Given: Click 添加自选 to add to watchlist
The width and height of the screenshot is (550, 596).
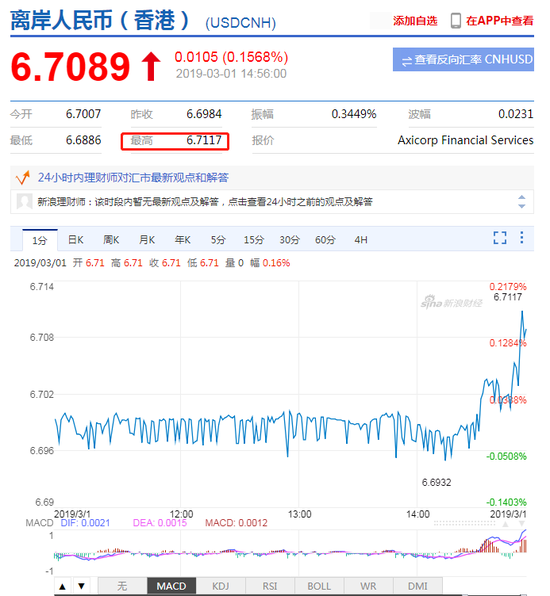Looking at the screenshot, I should point(415,21).
